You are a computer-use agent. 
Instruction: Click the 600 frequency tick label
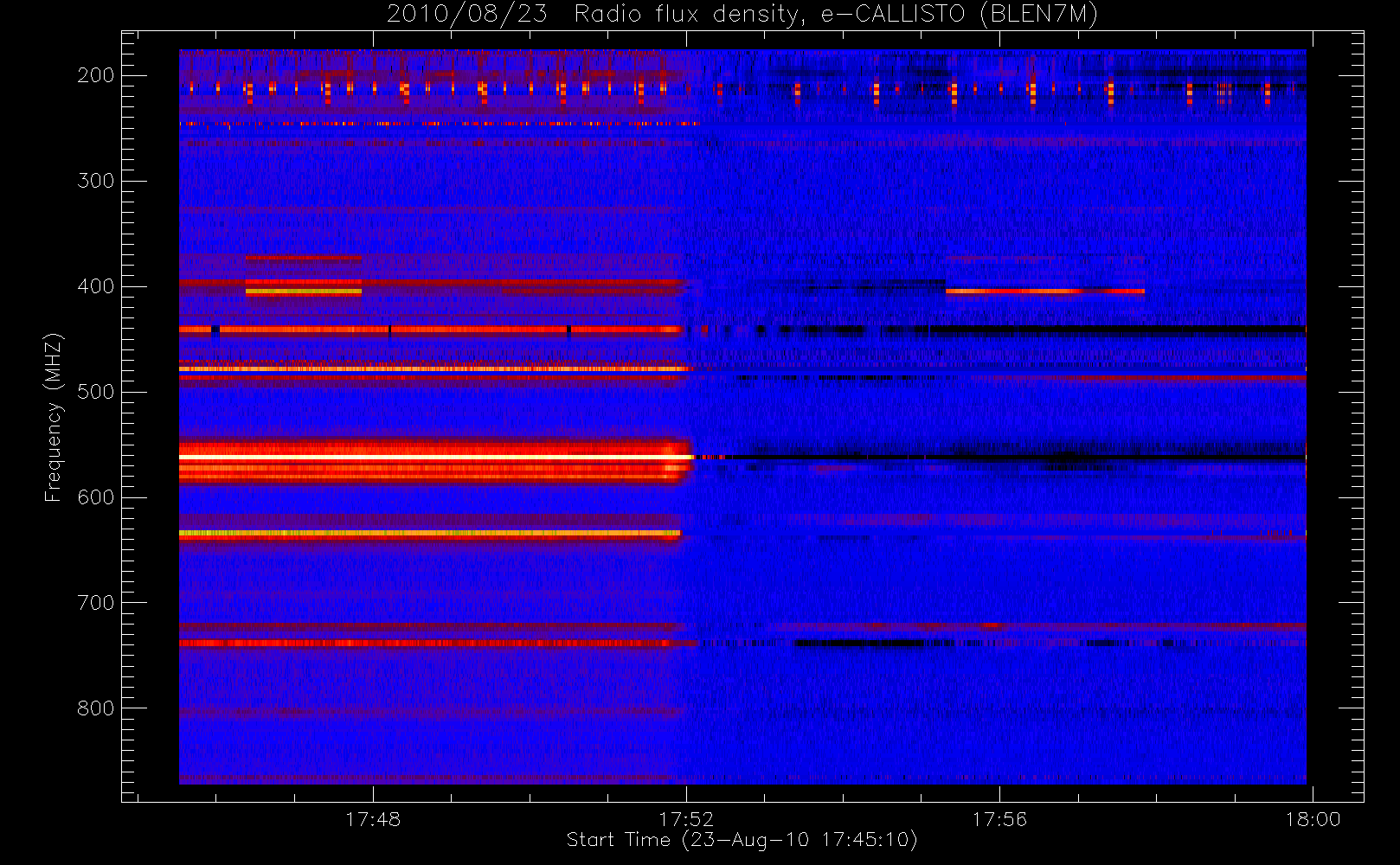coord(95,497)
